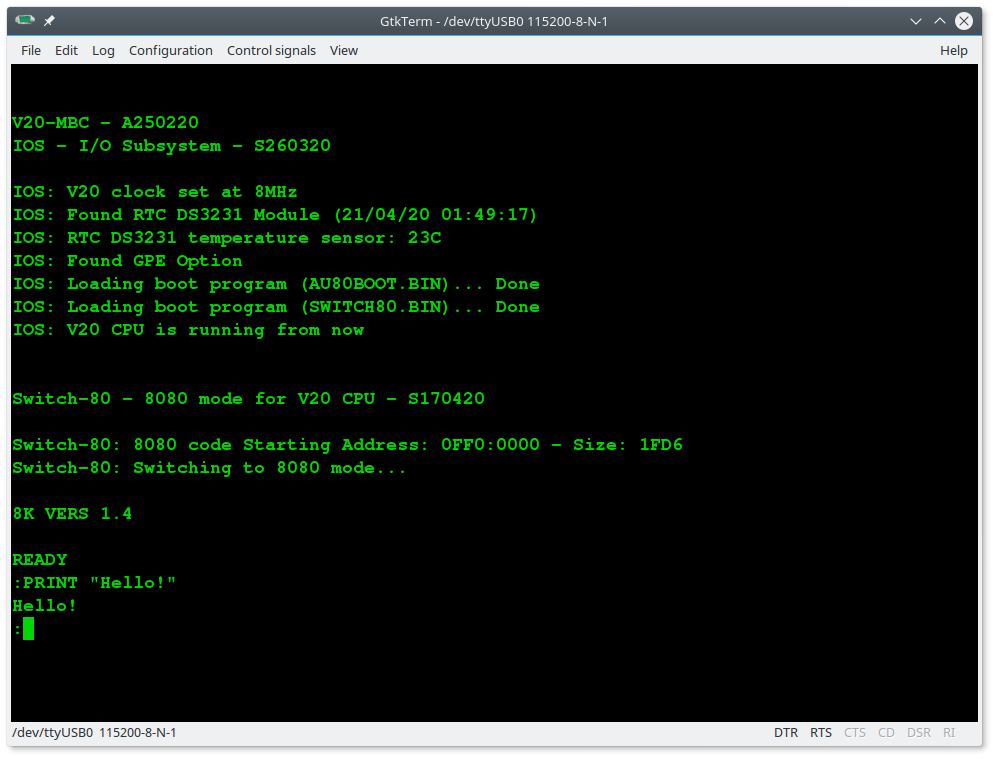The height and width of the screenshot is (759, 995).
Task: Click the CTS indicator in status bar
Action: click(x=855, y=732)
